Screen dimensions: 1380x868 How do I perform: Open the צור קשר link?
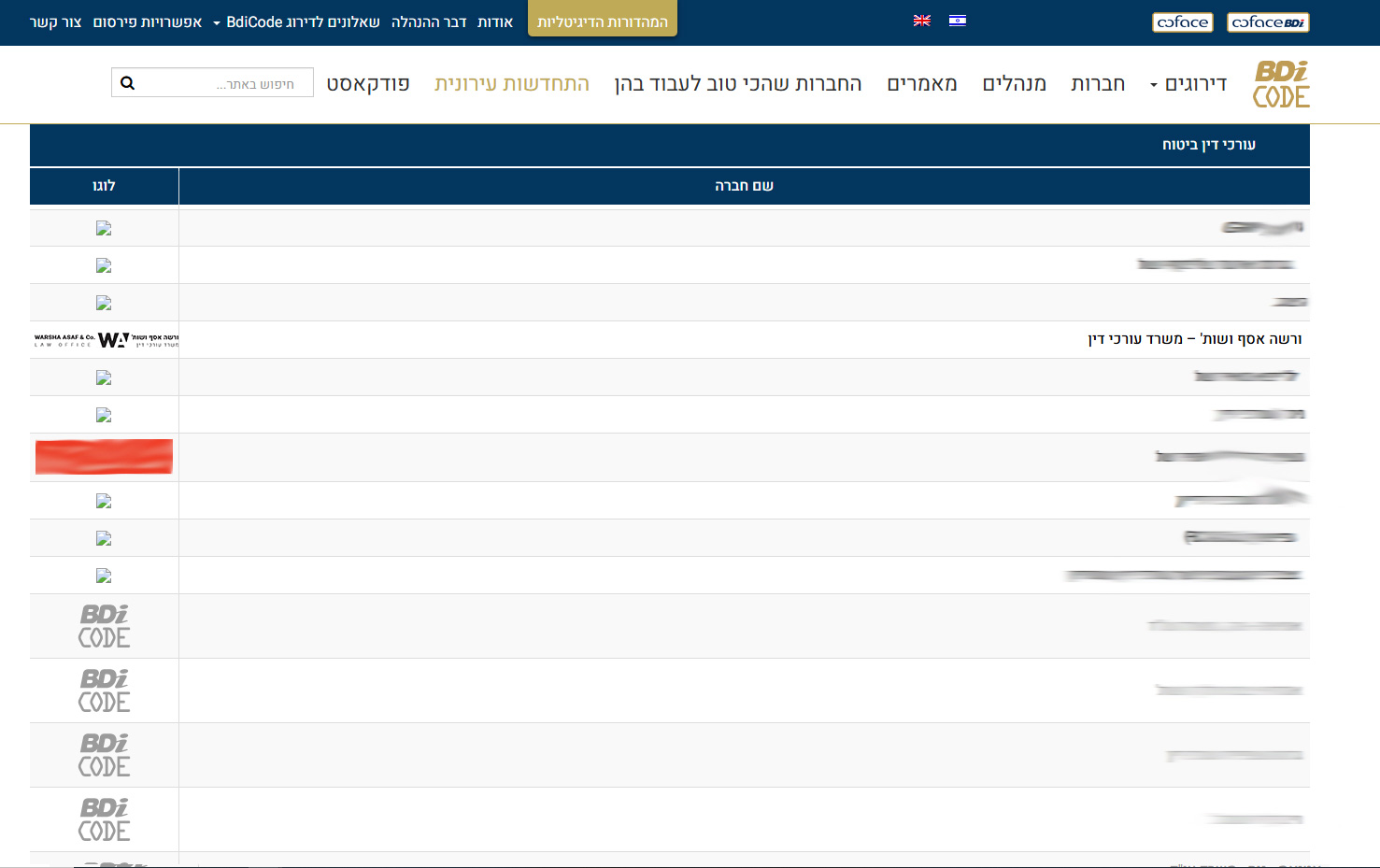(x=55, y=22)
